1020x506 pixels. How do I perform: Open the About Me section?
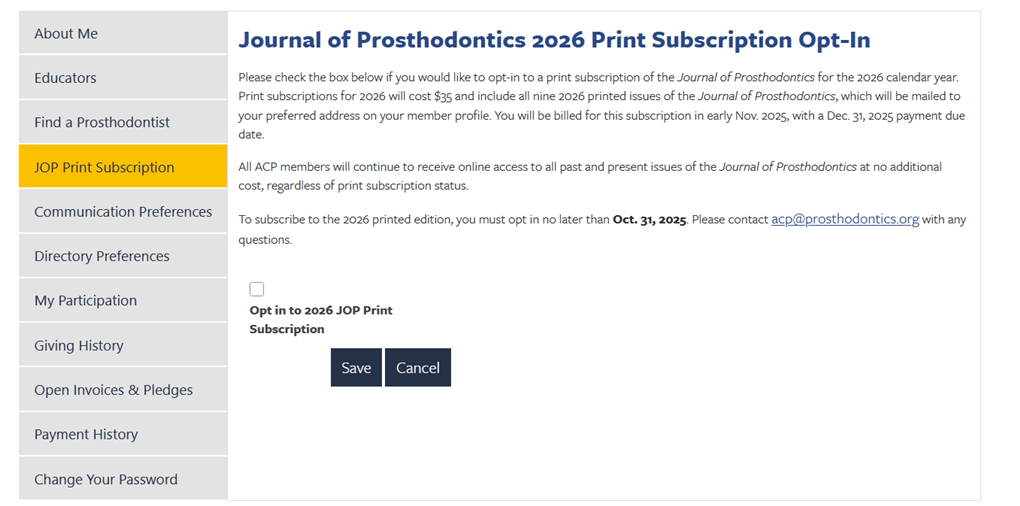coord(66,34)
